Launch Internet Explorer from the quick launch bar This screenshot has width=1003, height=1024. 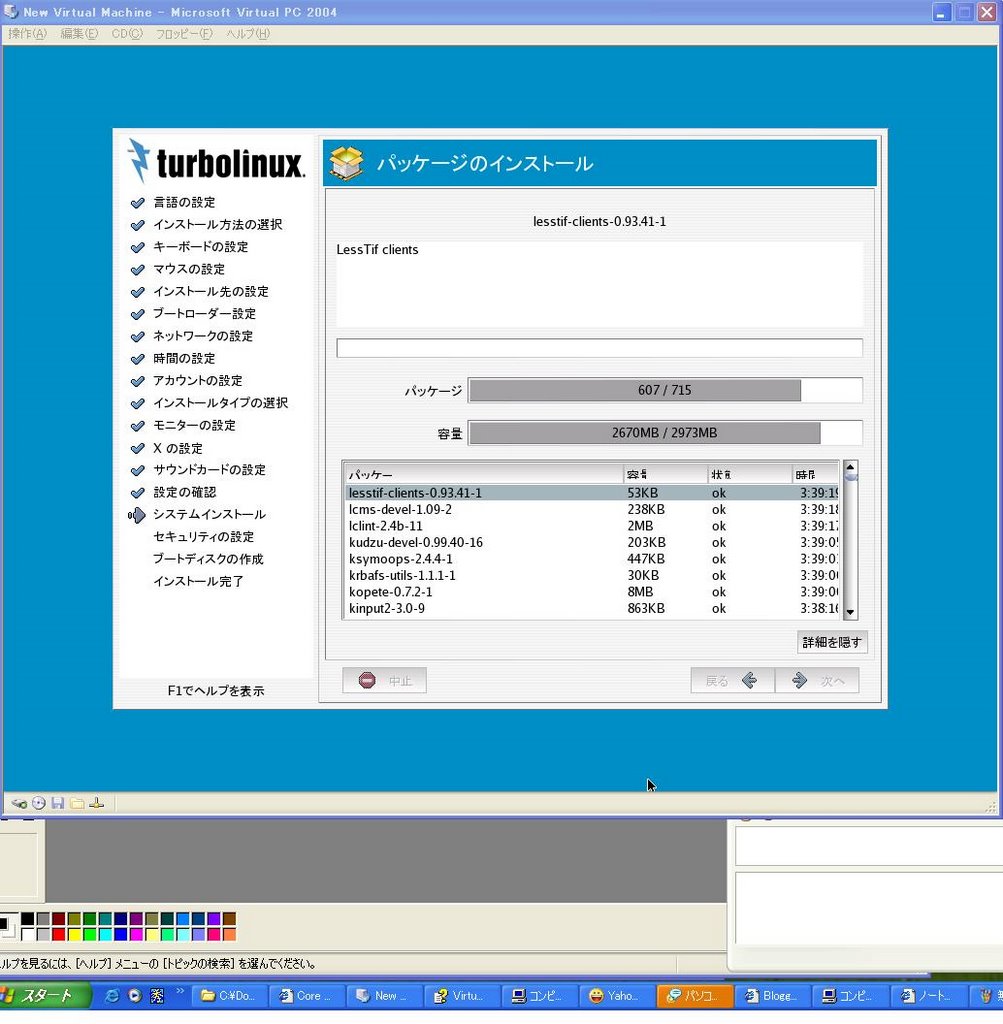[x=112, y=995]
